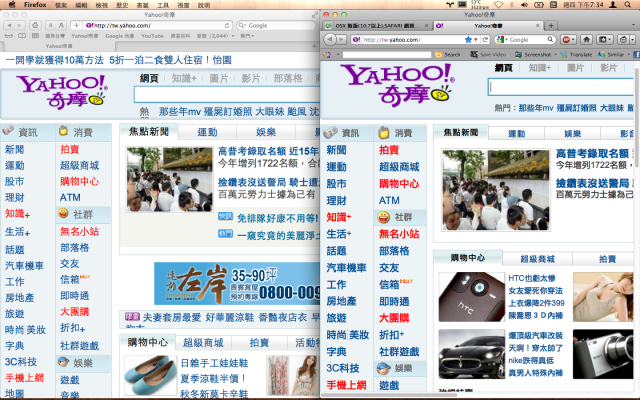Click the smaller text size button in Safari

pos(51,25)
